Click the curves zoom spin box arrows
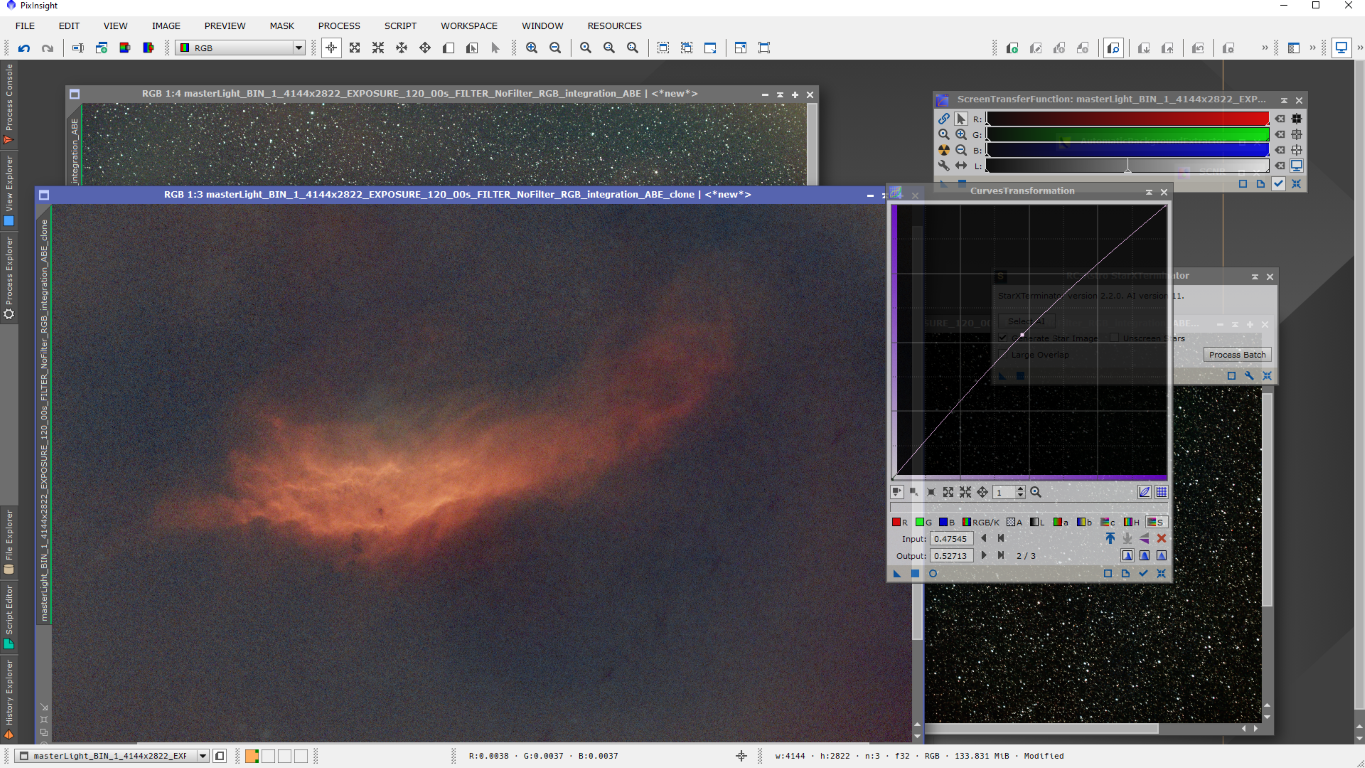 pos(1020,492)
